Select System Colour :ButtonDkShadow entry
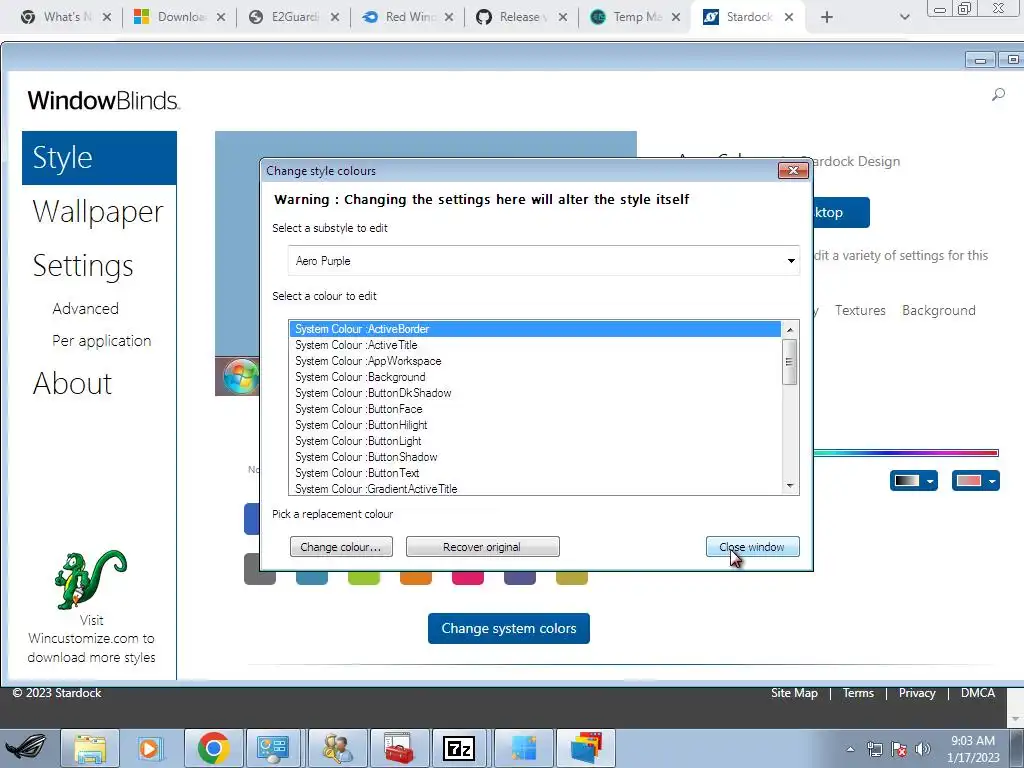Screen dimensions: 1024x768 pos(535,392)
